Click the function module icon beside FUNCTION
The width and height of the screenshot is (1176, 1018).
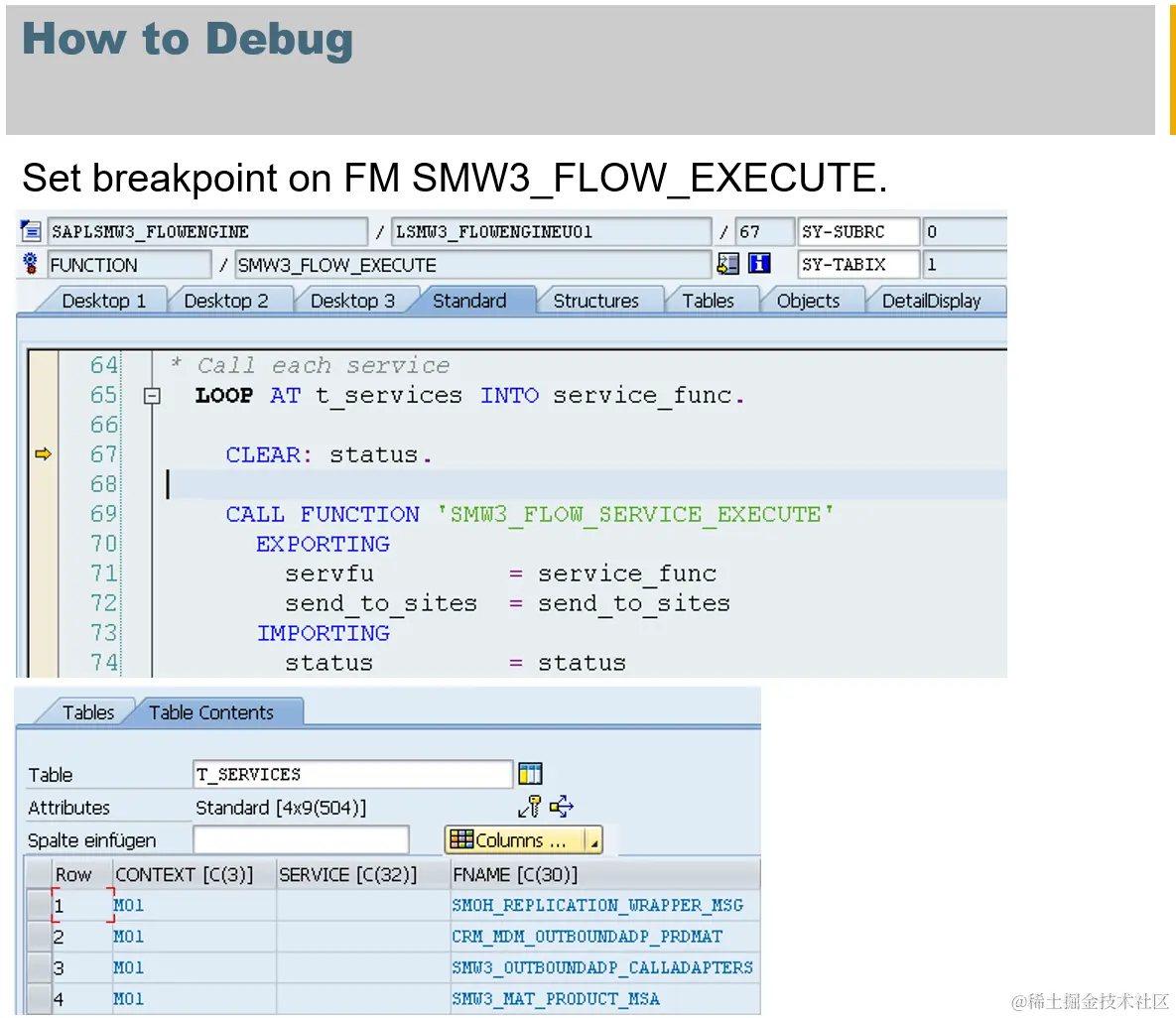(30, 264)
